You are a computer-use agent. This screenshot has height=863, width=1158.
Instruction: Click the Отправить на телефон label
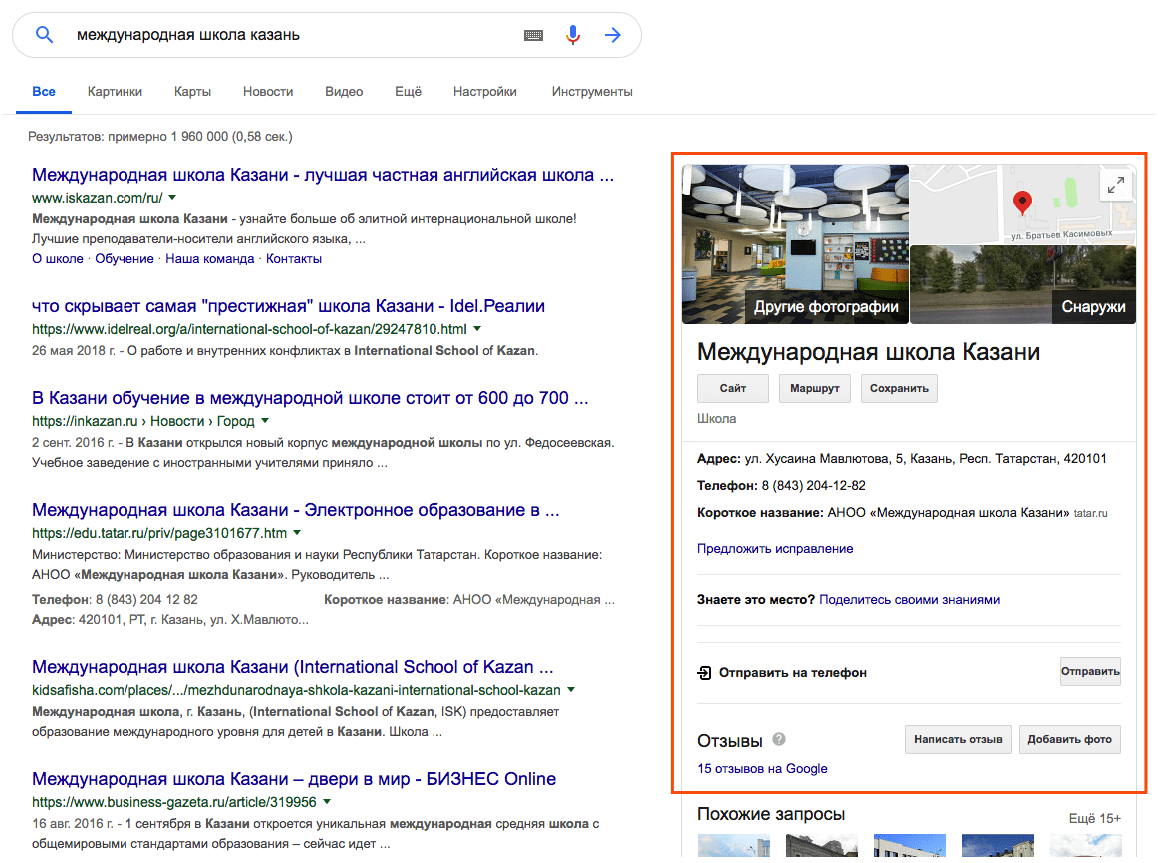tap(793, 673)
